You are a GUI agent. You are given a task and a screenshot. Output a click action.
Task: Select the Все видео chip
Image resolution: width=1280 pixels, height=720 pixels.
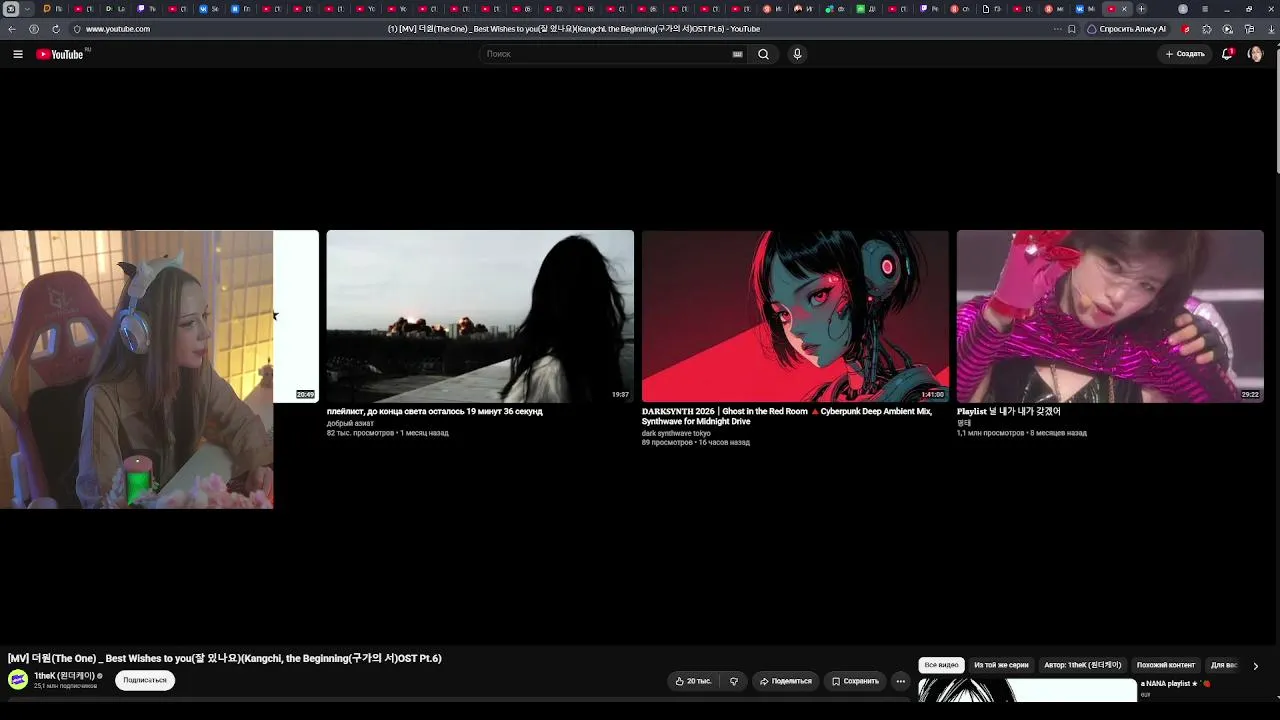(x=941, y=665)
